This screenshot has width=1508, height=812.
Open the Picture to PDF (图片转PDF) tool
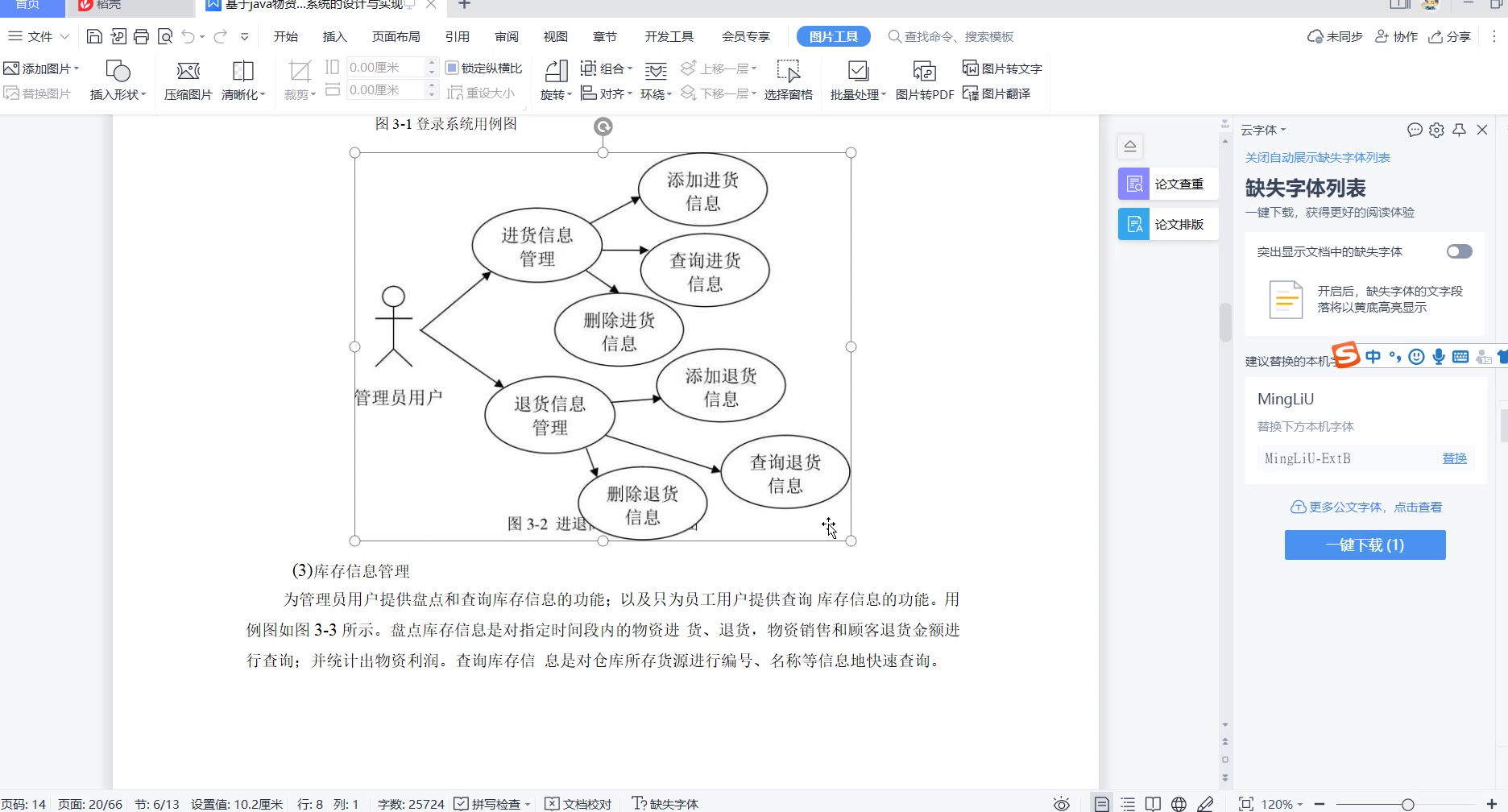coord(924,72)
